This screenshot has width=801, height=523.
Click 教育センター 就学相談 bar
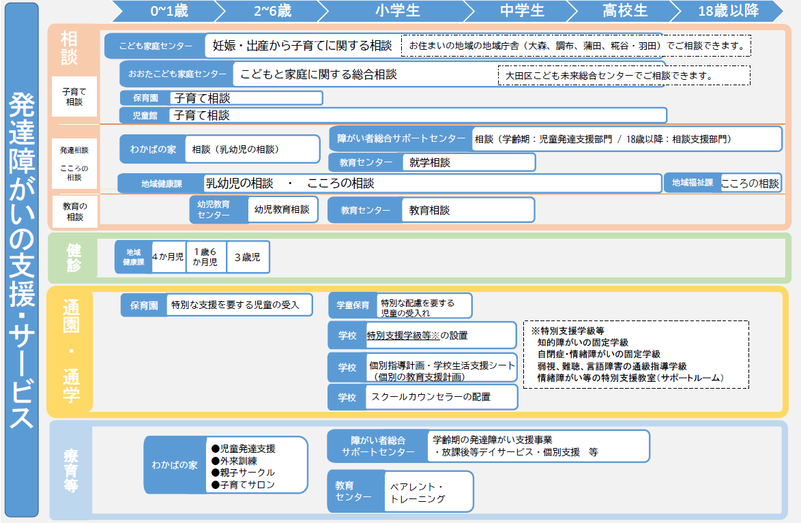coord(432,162)
